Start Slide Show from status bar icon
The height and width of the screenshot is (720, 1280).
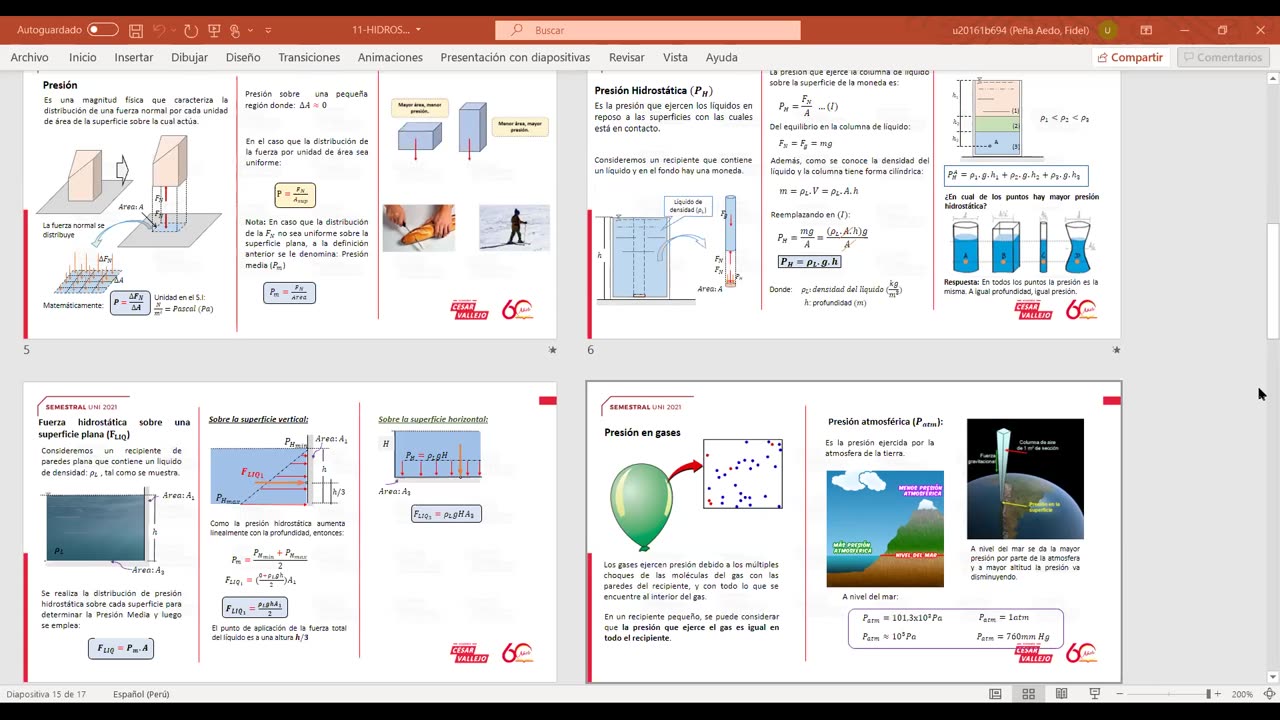point(1095,694)
